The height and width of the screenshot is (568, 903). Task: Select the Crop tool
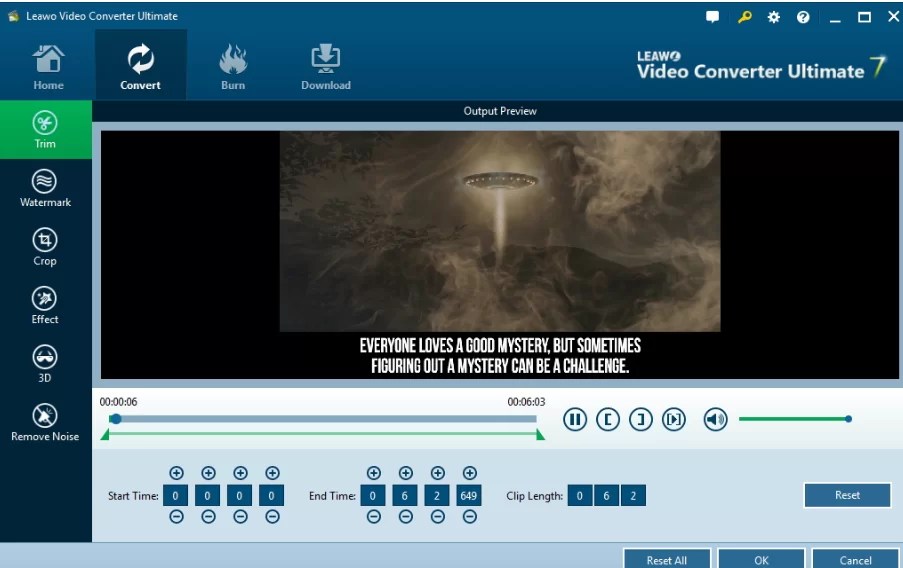point(45,248)
